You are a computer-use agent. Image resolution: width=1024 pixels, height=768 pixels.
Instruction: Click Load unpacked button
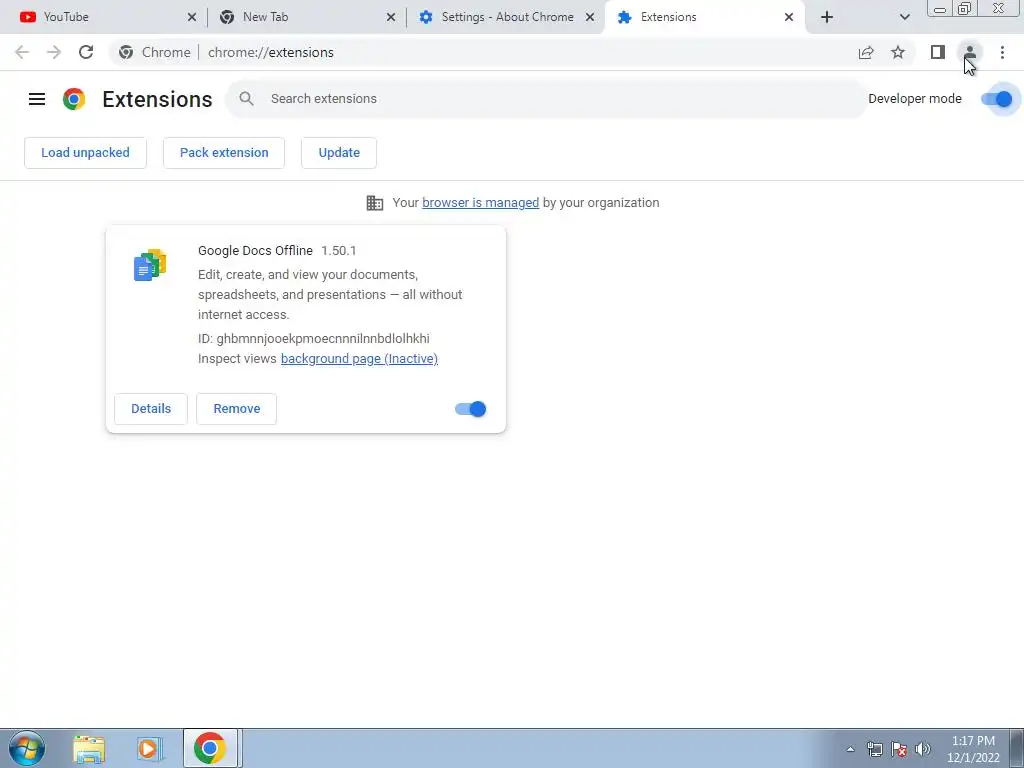tap(86, 153)
